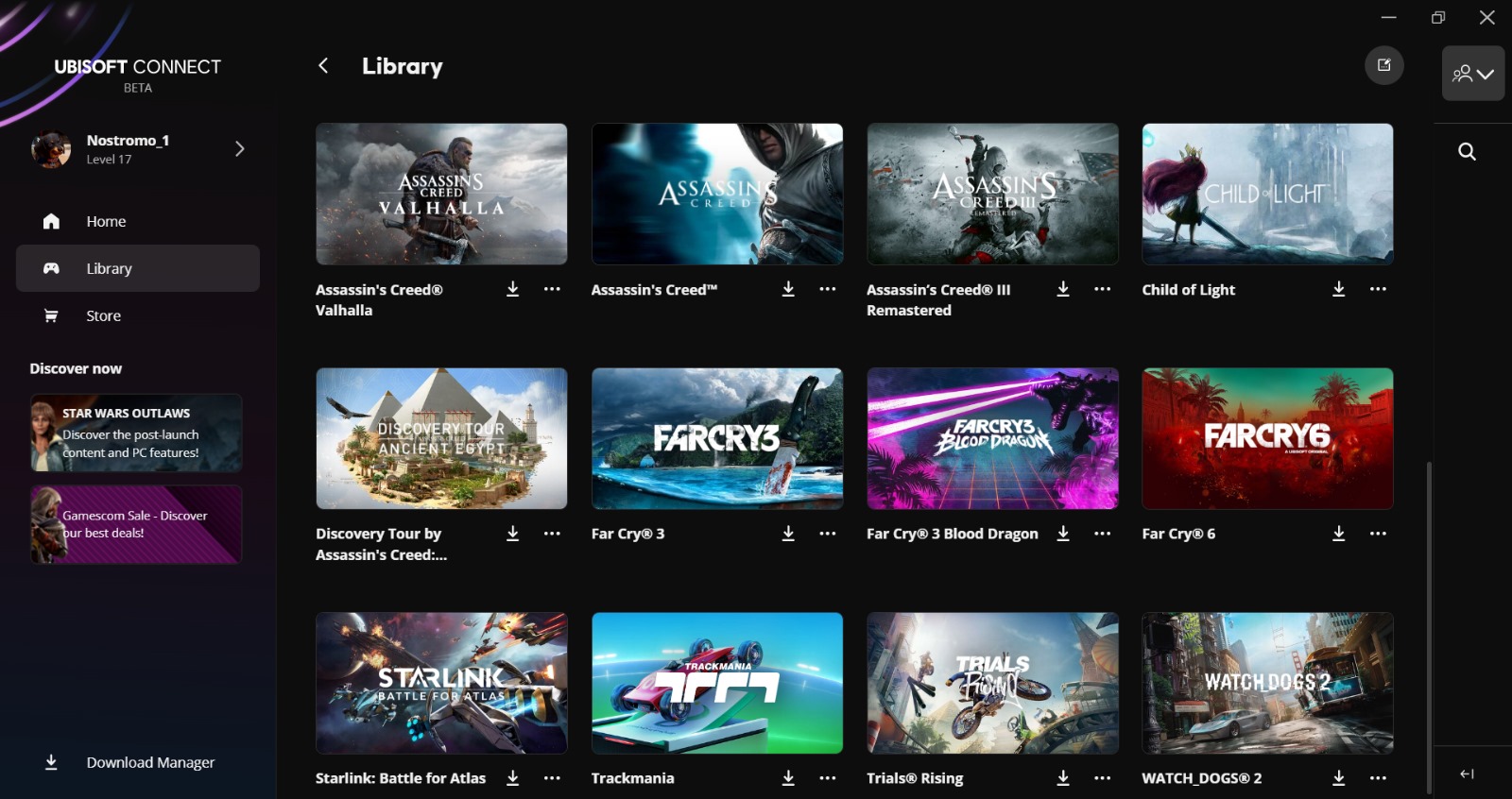Go to Home in sidebar
This screenshot has height=799, width=1512.
click(x=138, y=221)
